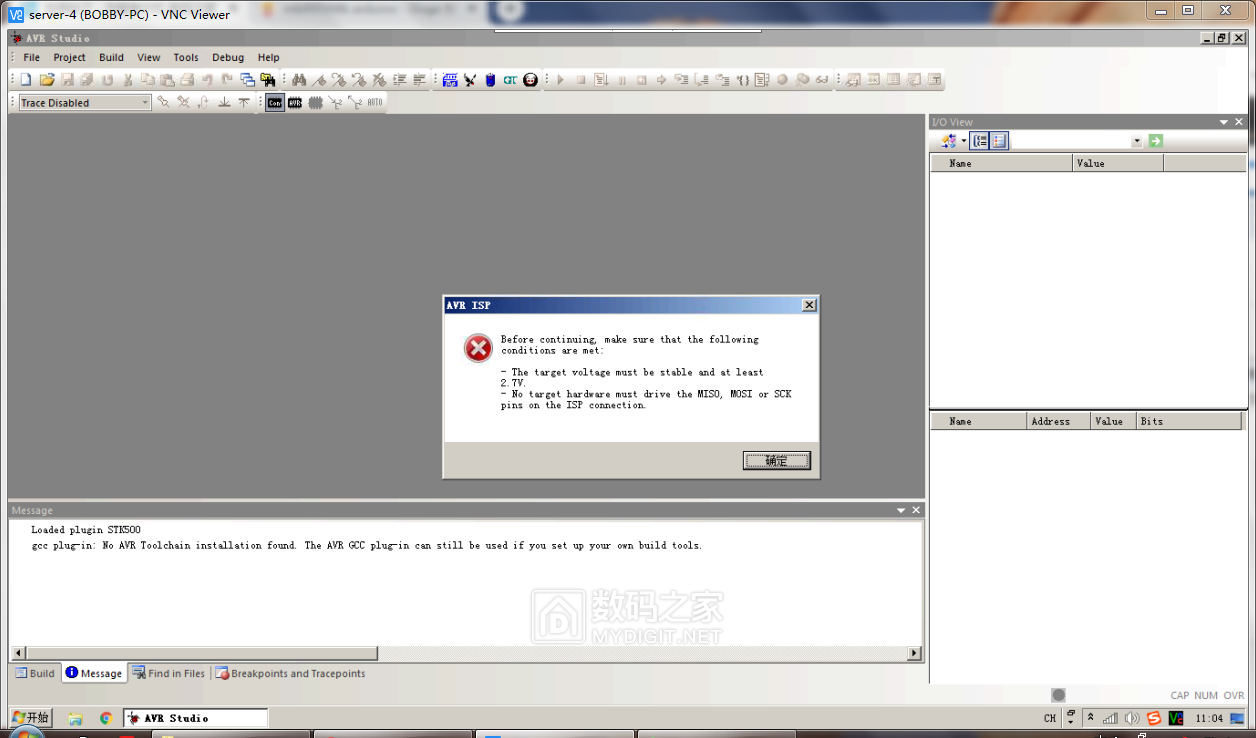Screen dimensions: 1256x738
Task: Click the I/O View tree display icon
Action: pyautogui.click(x=980, y=141)
